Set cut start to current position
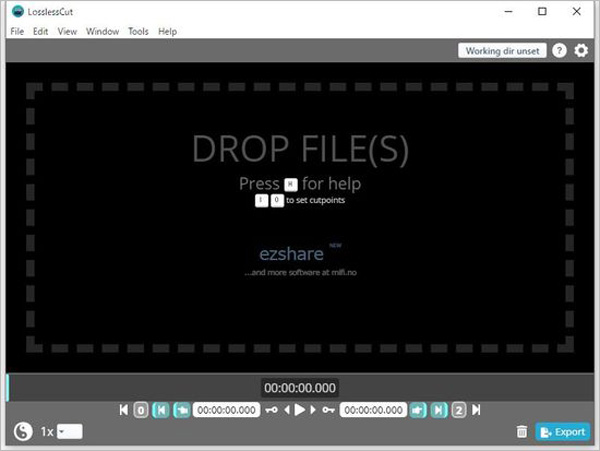The width and height of the screenshot is (600, 451). pyautogui.click(x=182, y=410)
